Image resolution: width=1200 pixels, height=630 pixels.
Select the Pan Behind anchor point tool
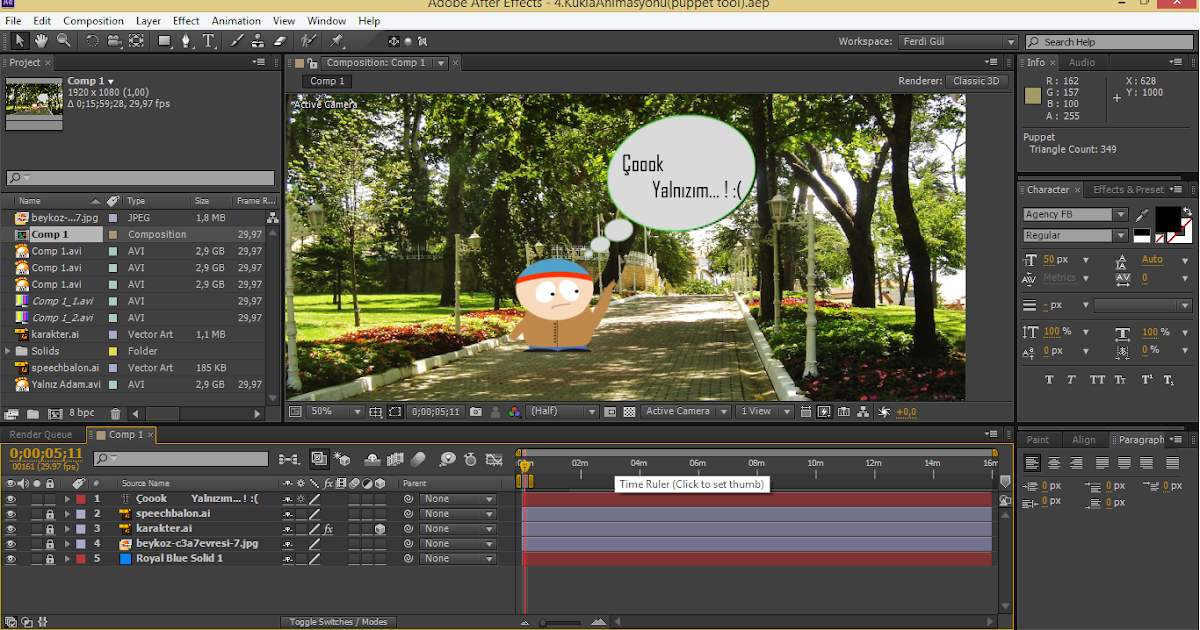(x=137, y=41)
